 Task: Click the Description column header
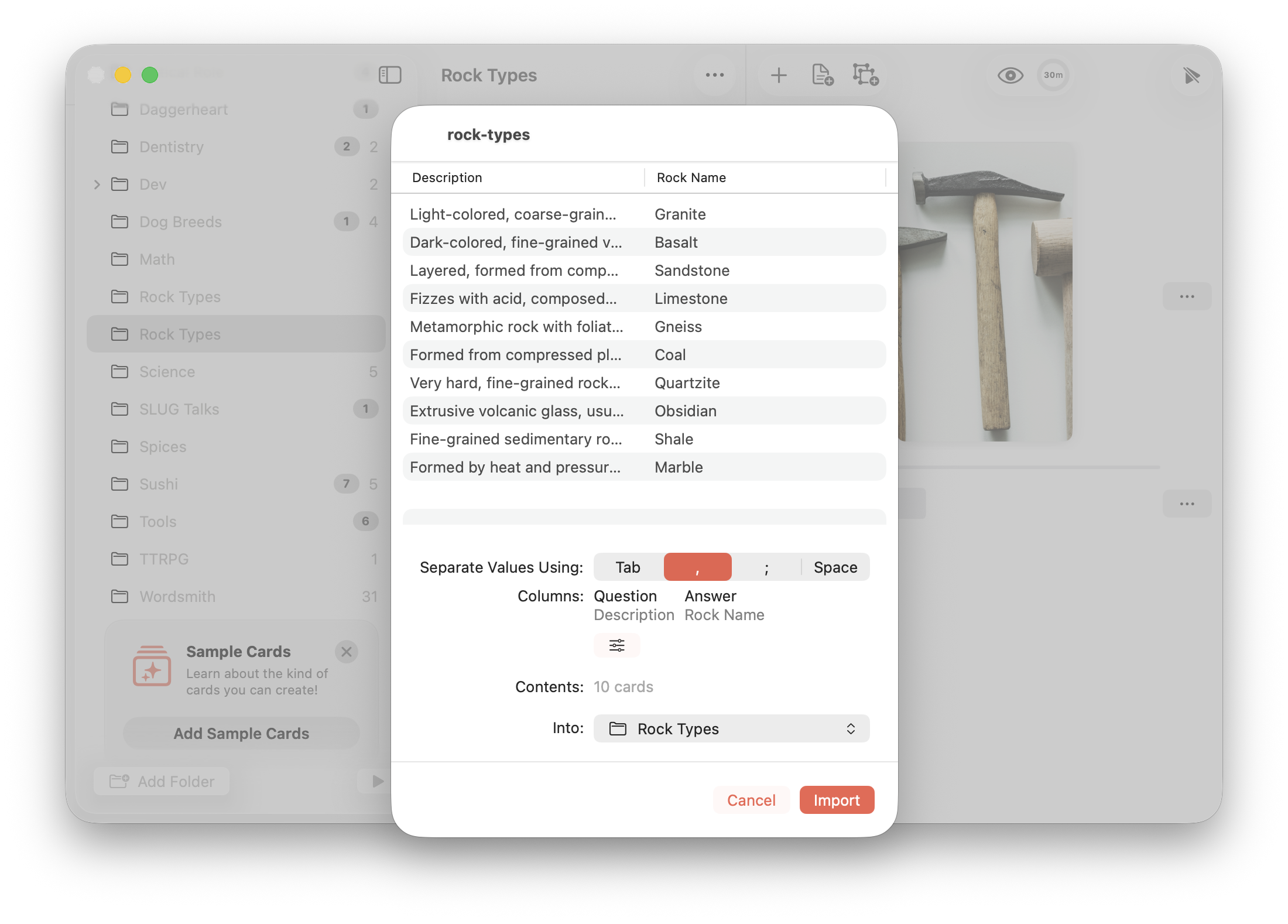point(447,177)
